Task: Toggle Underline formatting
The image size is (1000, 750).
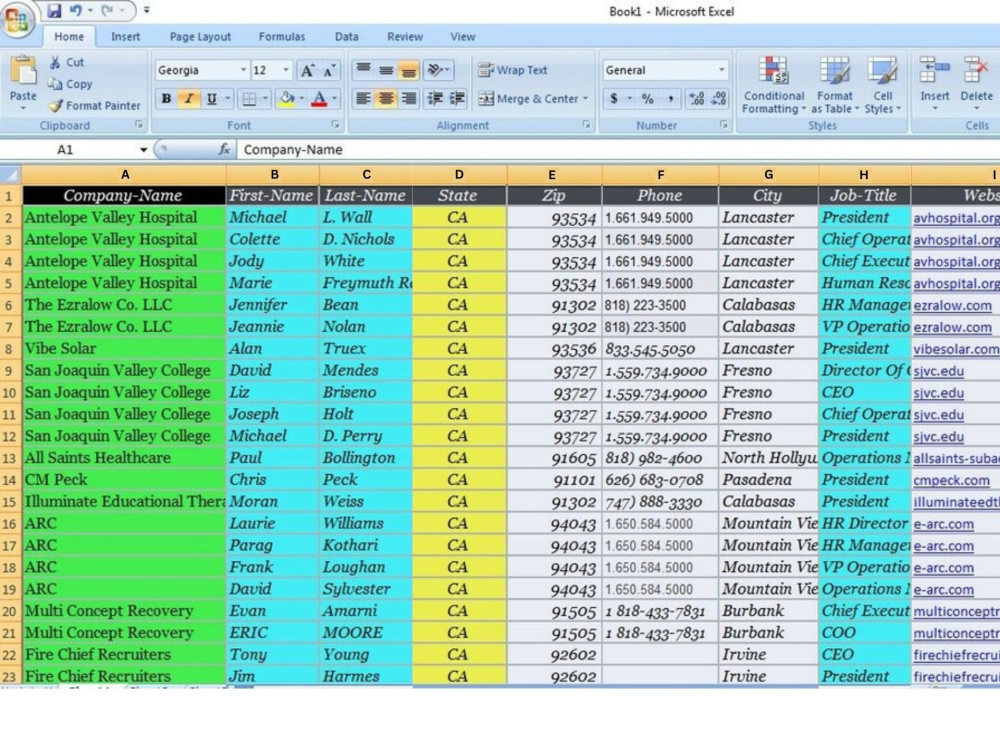Action: [212, 99]
